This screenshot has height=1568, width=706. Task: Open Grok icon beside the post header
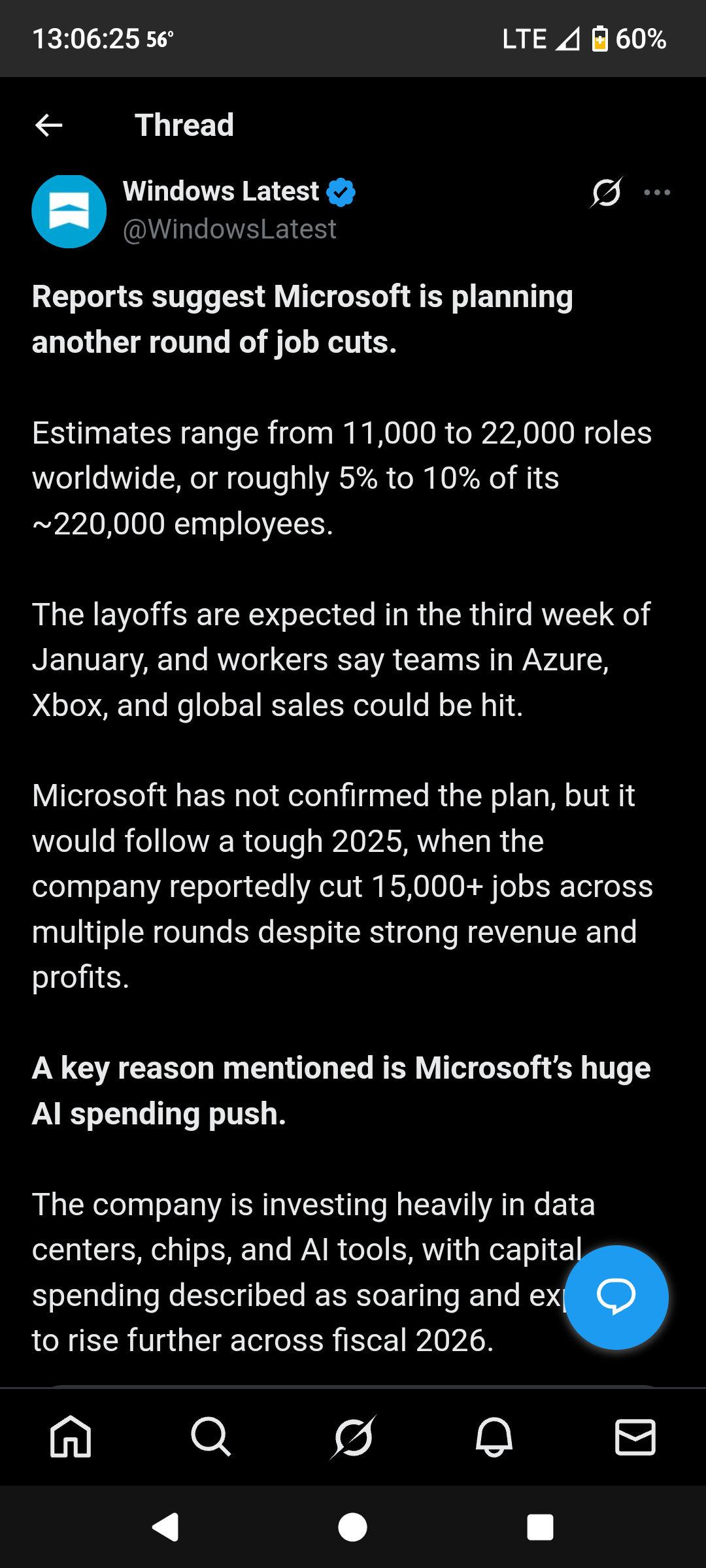[x=607, y=192]
